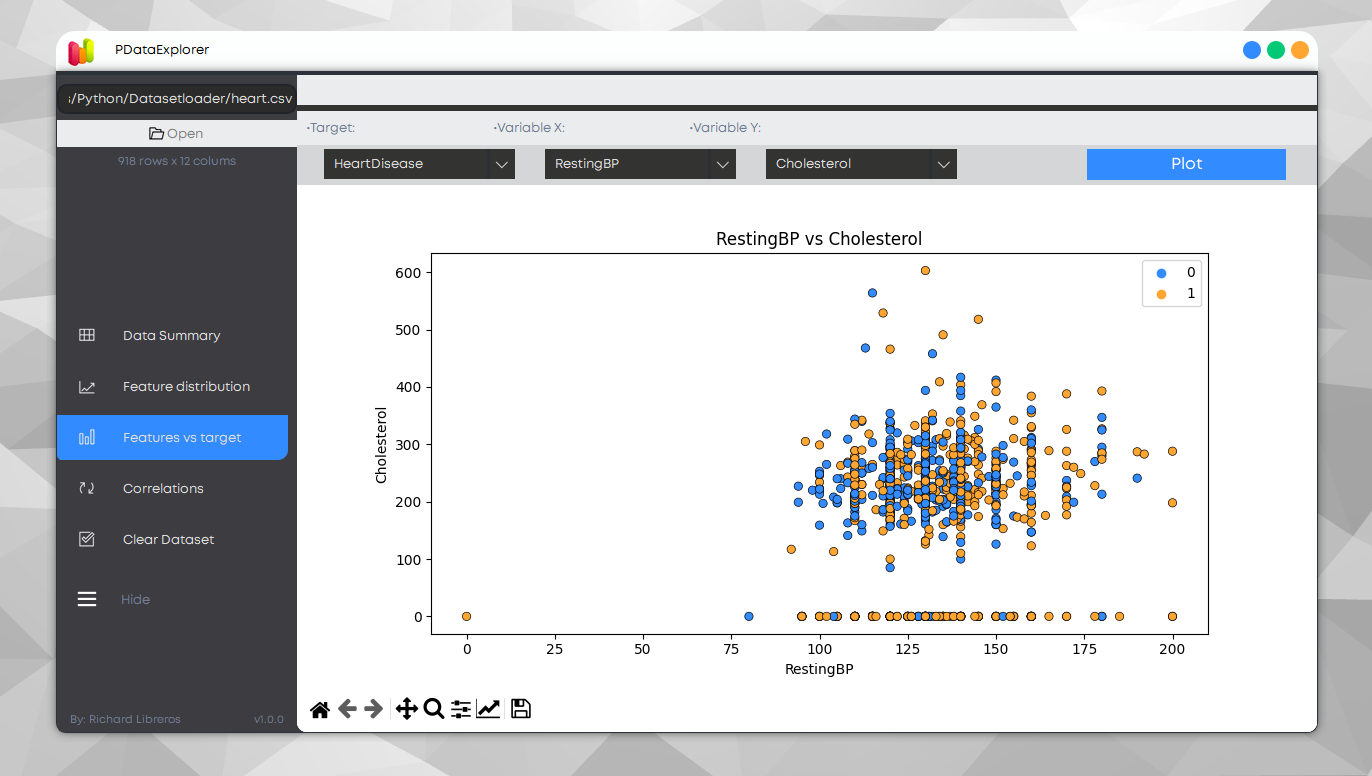This screenshot has width=1372, height=776.
Task: Click the Save figure icon
Action: coord(520,708)
